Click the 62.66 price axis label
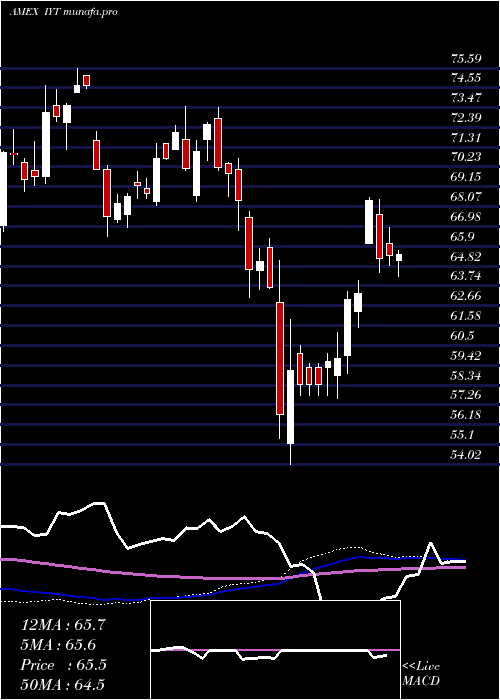Screen dimensions: 500x700 click(466, 296)
